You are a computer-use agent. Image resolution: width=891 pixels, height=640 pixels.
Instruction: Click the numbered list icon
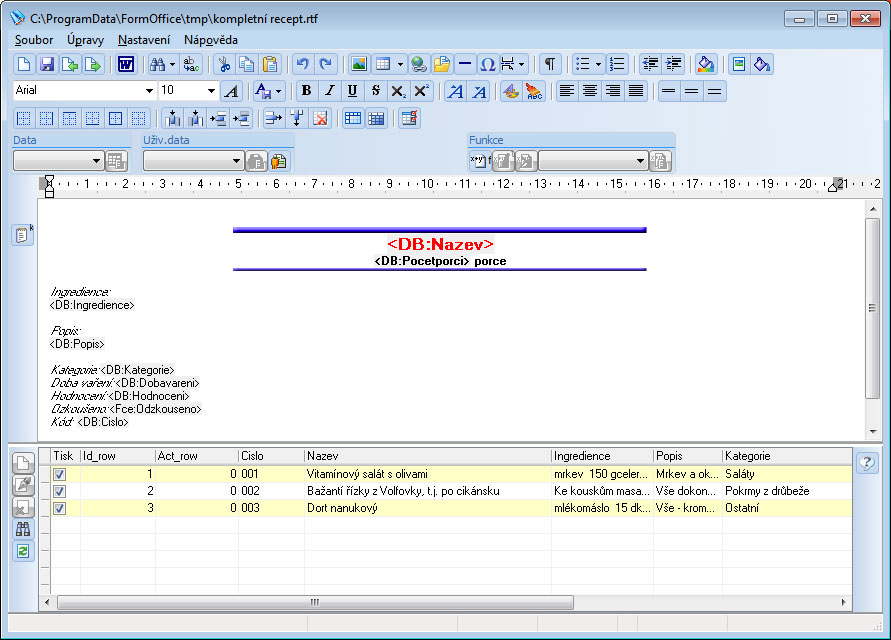pos(617,64)
